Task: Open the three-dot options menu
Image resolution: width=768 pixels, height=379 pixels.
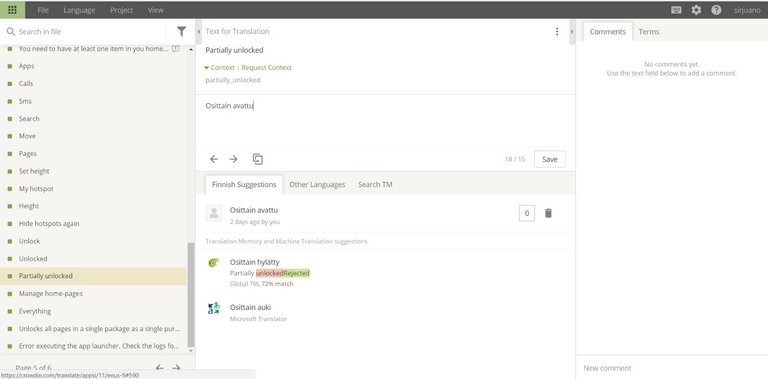Action: coord(557,31)
